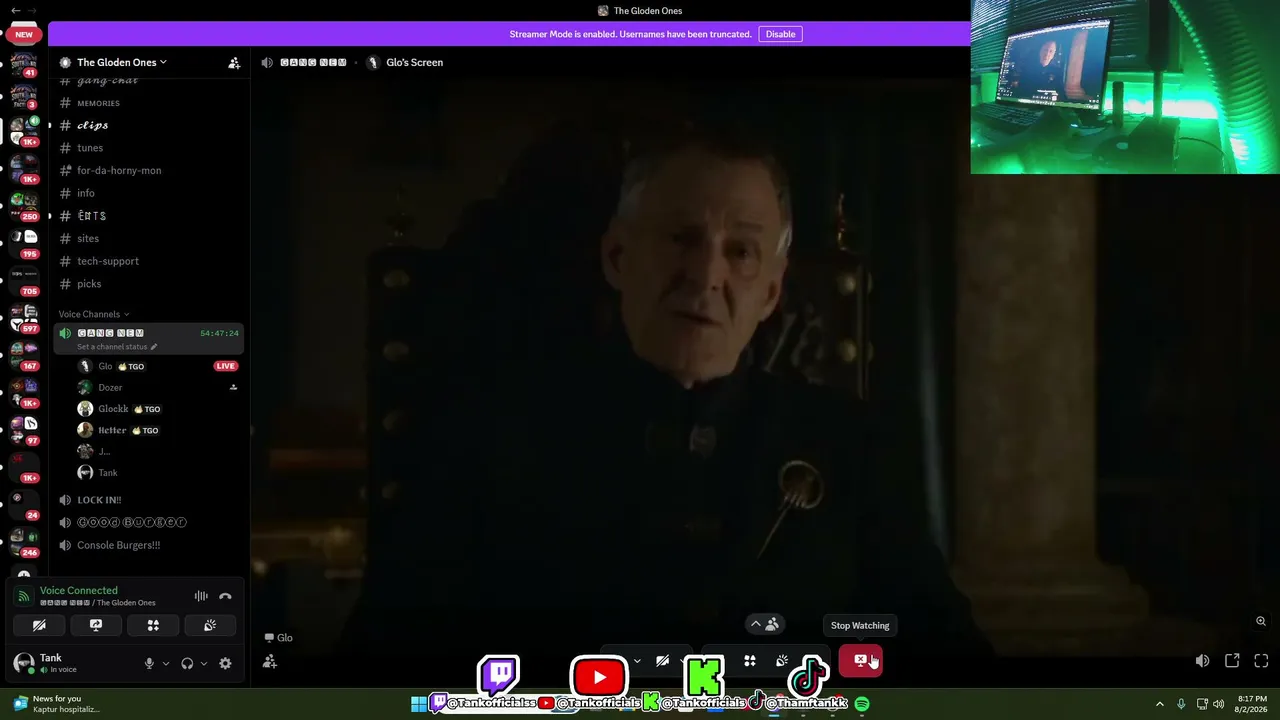Open the noise suppression waveform icon
The image size is (1280, 720).
(201, 596)
